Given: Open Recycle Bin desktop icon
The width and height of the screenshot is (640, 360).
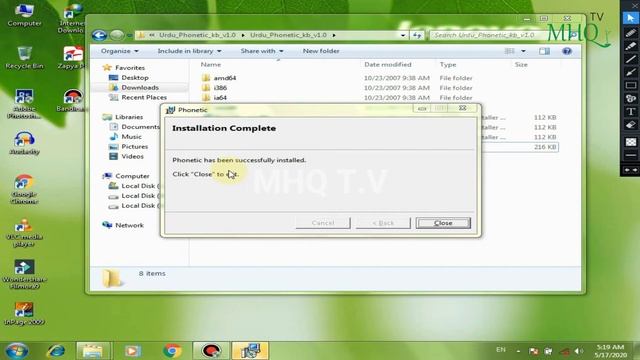Looking at the screenshot, I should pyautogui.click(x=24, y=58).
